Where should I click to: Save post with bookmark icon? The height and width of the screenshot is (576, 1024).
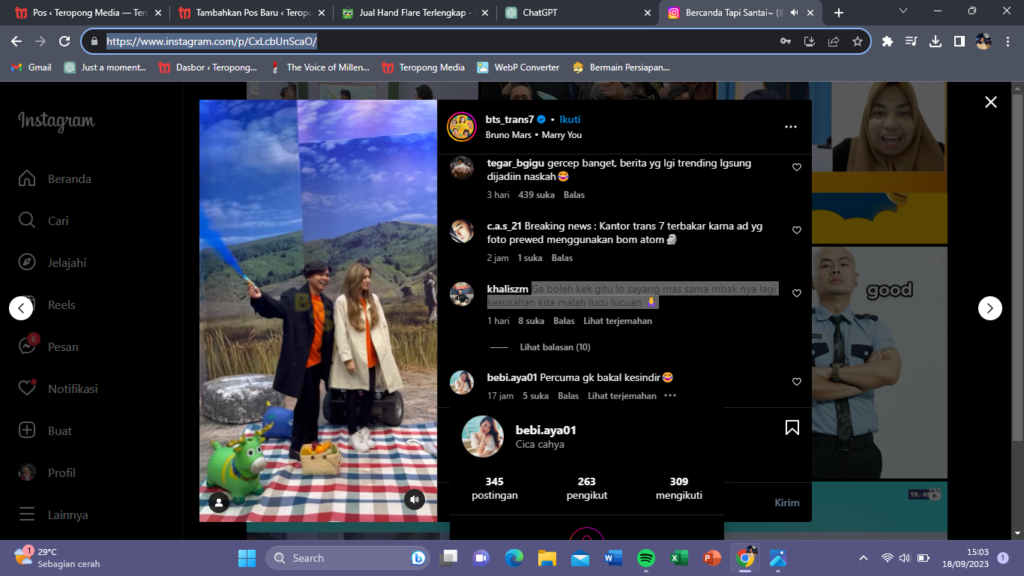pyautogui.click(x=792, y=428)
